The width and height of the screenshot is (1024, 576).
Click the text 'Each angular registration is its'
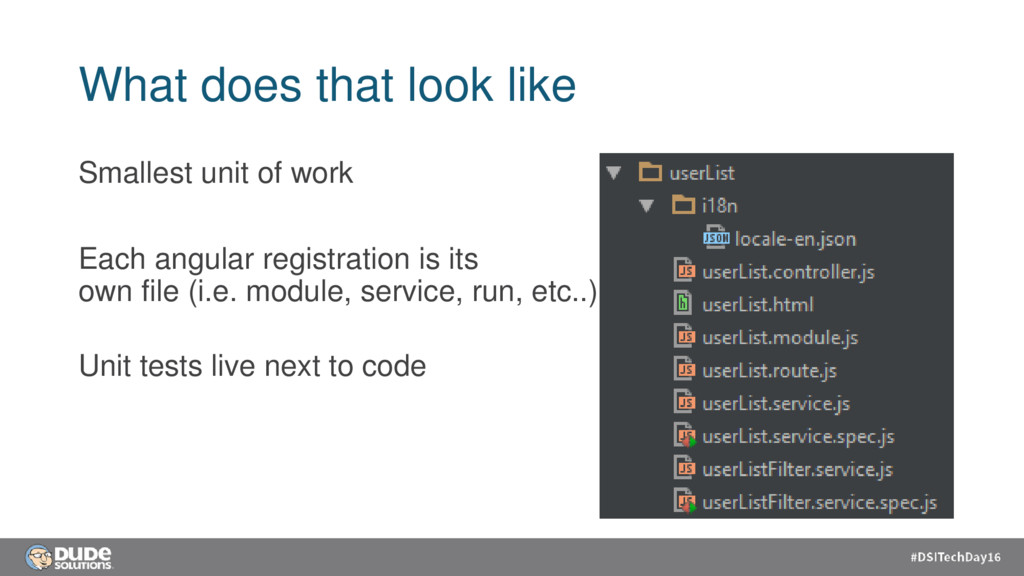pos(278,259)
